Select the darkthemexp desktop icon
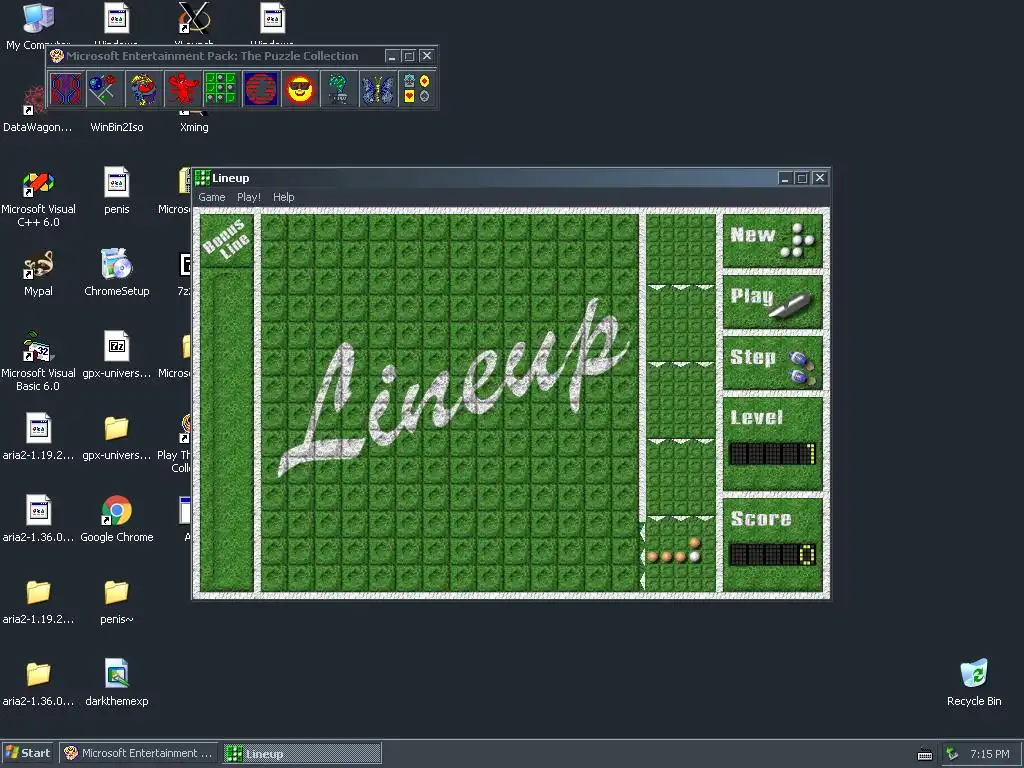Screen dimensions: 1024x768 click(116, 683)
